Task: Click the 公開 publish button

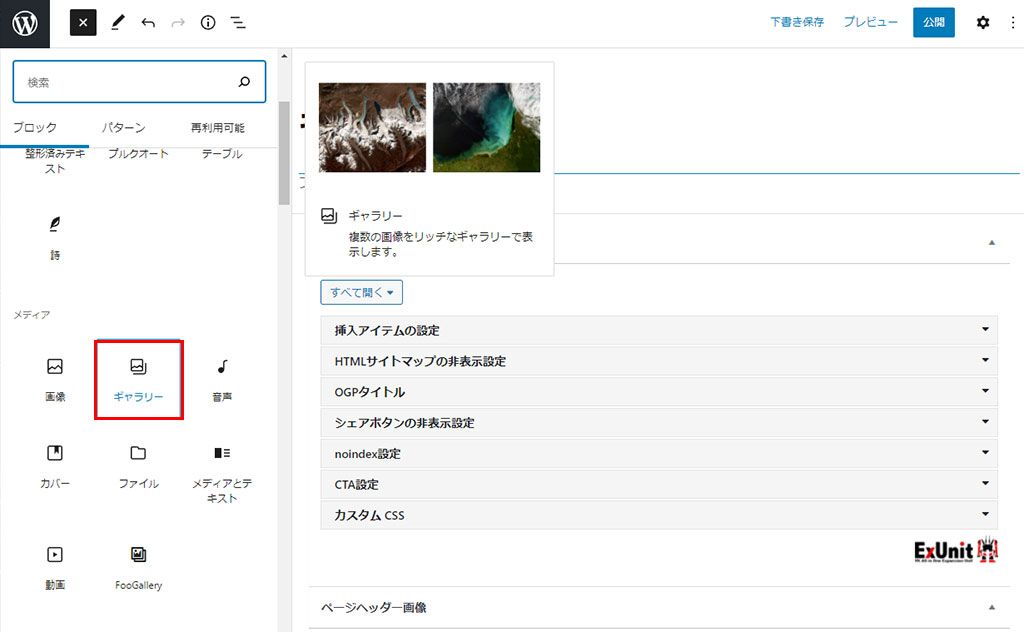Action: pyautogui.click(x=933, y=22)
